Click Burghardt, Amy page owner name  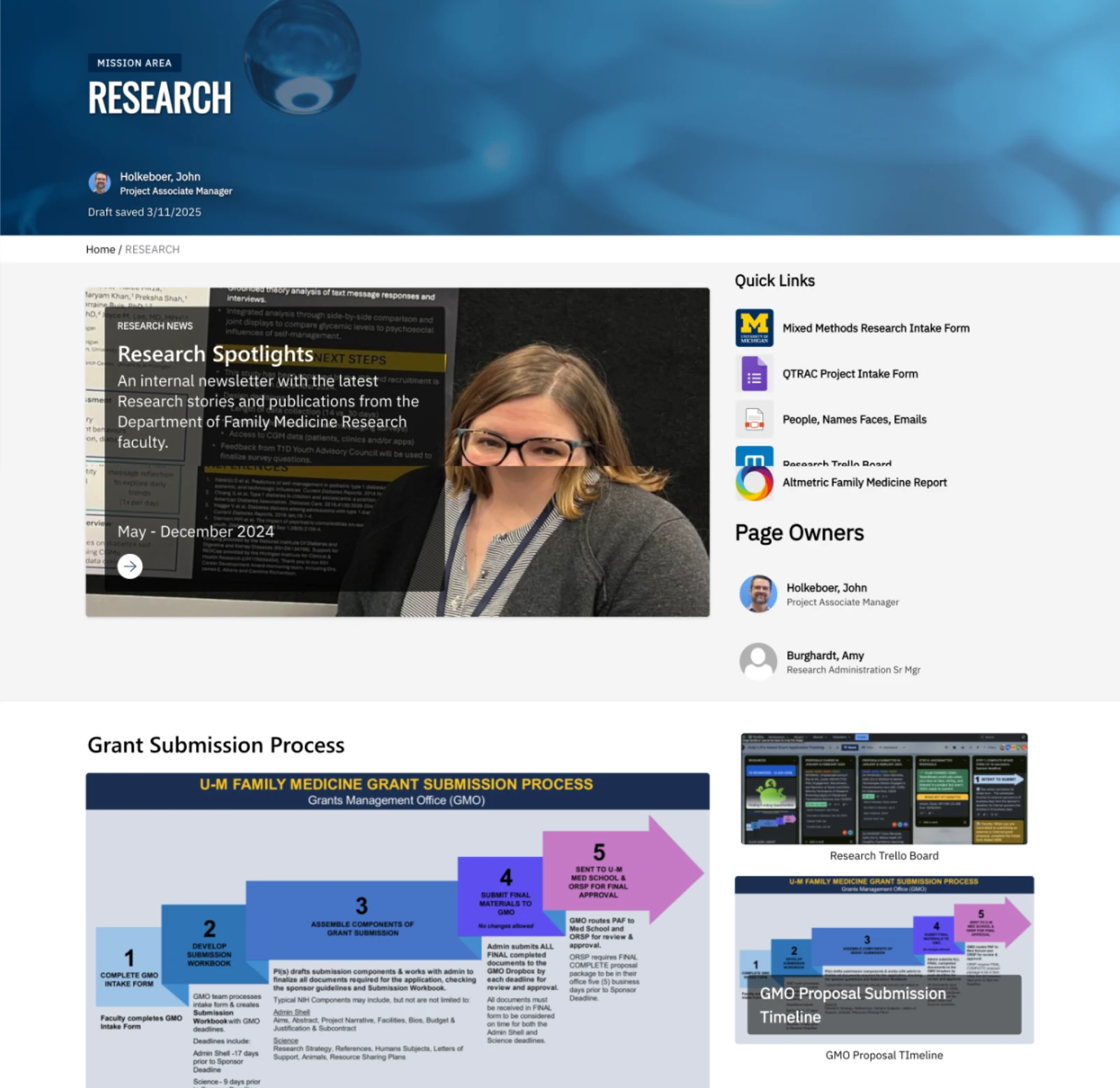point(825,656)
